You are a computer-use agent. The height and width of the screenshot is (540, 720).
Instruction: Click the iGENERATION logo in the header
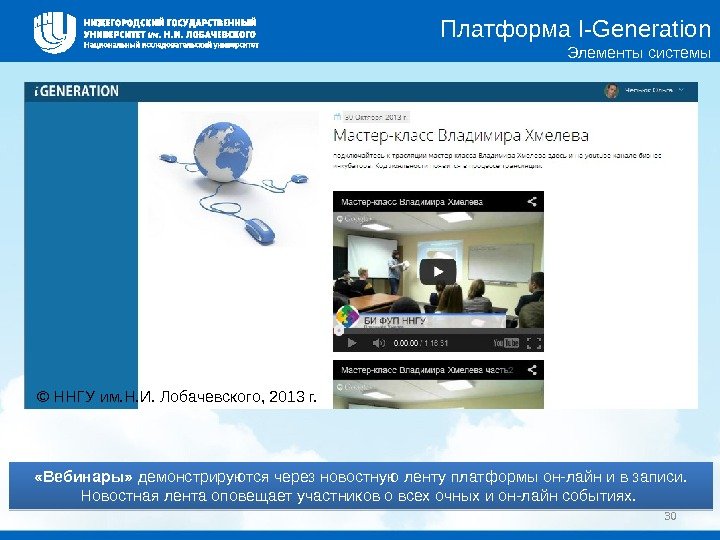pyautogui.click(x=77, y=91)
